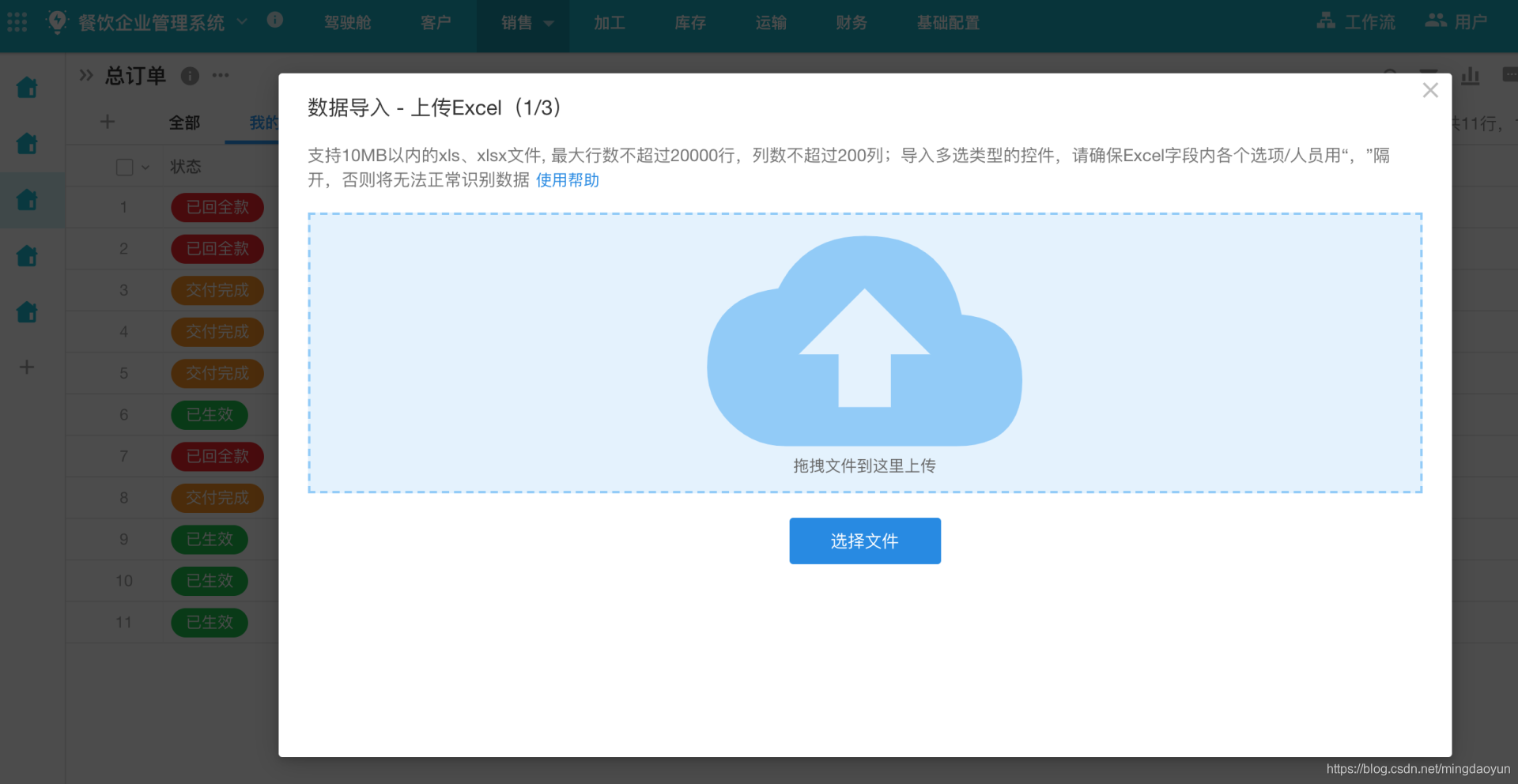Select the third highlighted sidebar home icon

[27, 199]
